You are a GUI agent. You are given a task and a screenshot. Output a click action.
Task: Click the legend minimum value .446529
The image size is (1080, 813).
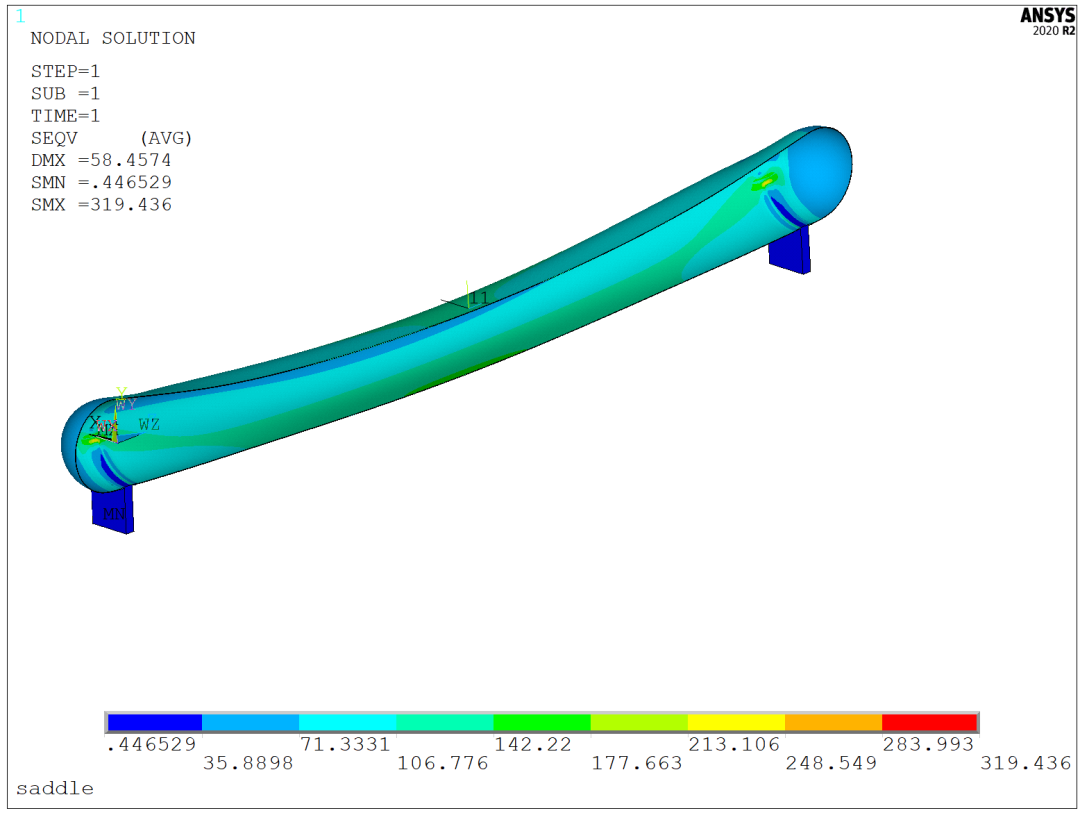(x=151, y=745)
